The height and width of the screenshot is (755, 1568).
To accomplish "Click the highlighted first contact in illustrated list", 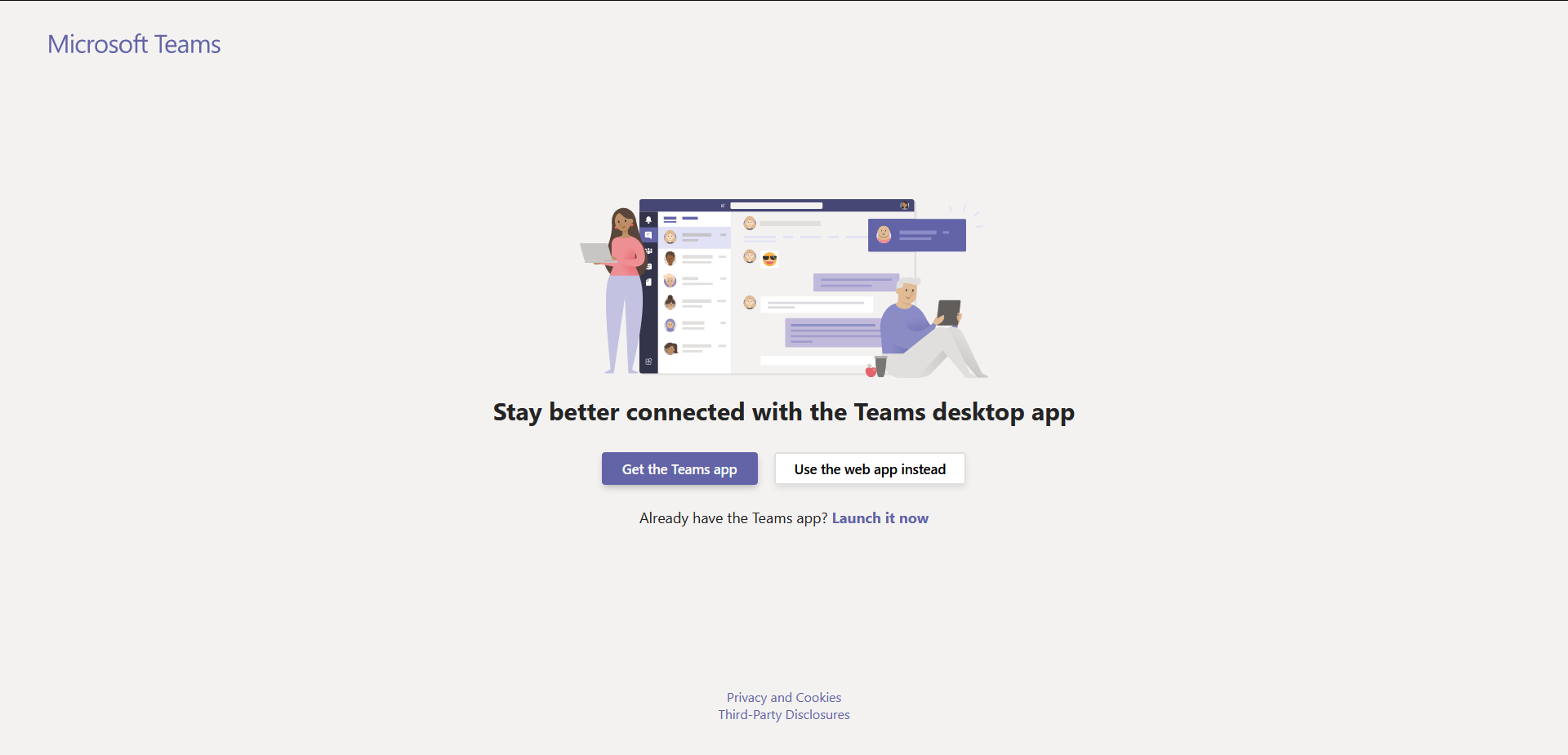I will click(x=695, y=237).
